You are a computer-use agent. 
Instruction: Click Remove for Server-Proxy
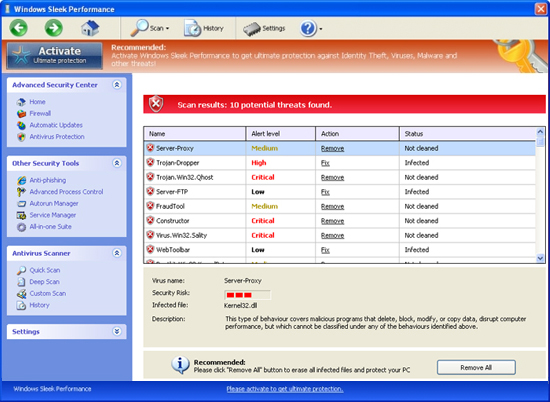click(333, 149)
